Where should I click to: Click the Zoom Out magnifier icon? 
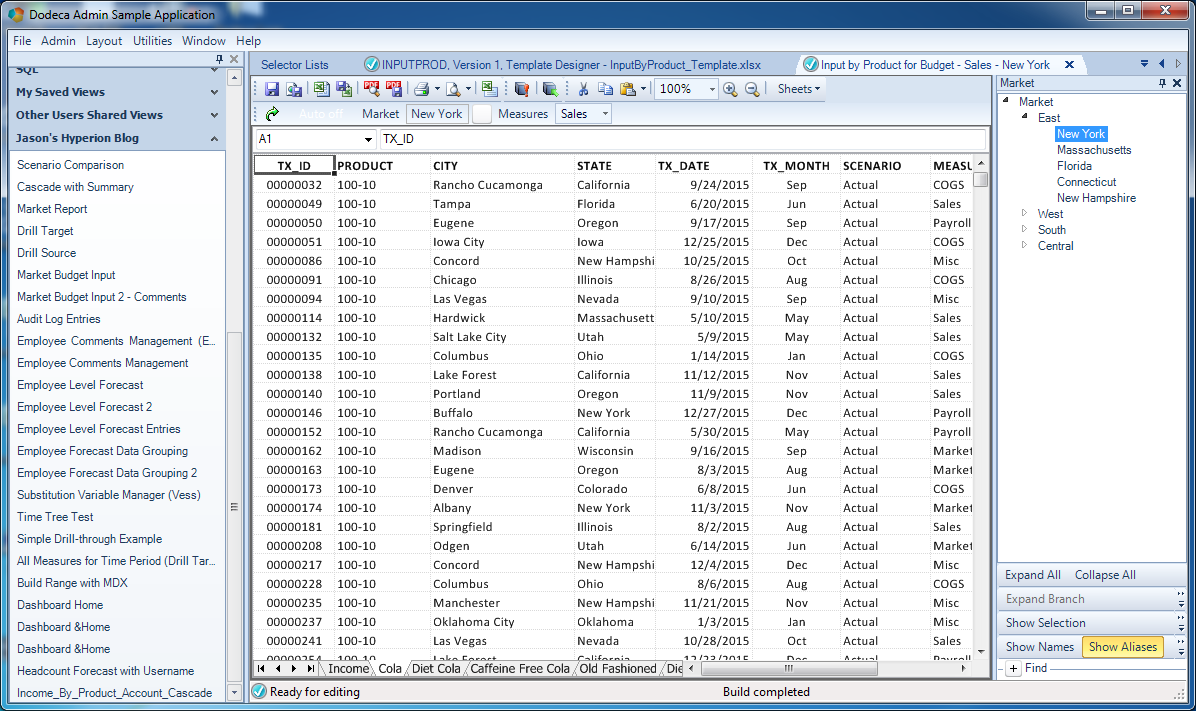click(752, 89)
